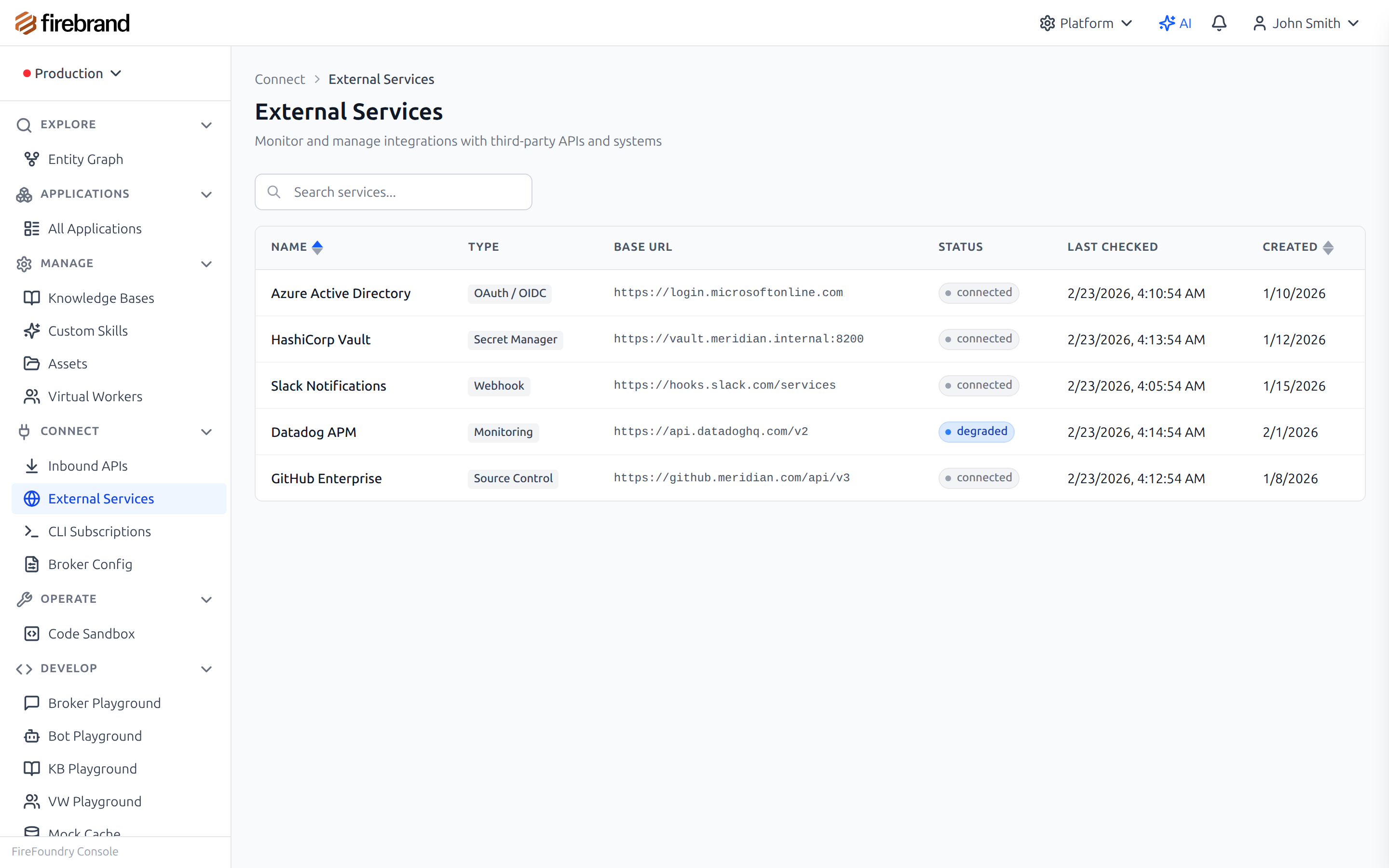Click the Entity Graph icon
The height and width of the screenshot is (868, 1389).
pyautogui.click(x=31, y=159)
